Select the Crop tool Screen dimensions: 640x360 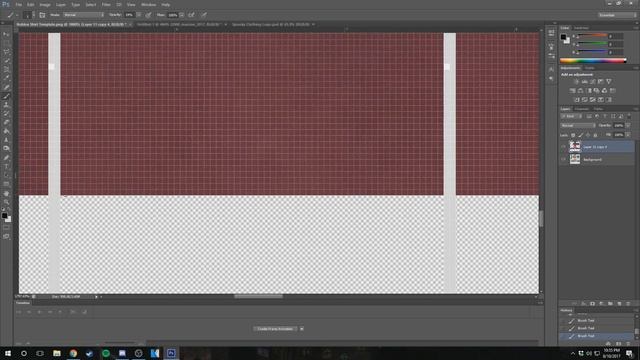tap(6, 69)
